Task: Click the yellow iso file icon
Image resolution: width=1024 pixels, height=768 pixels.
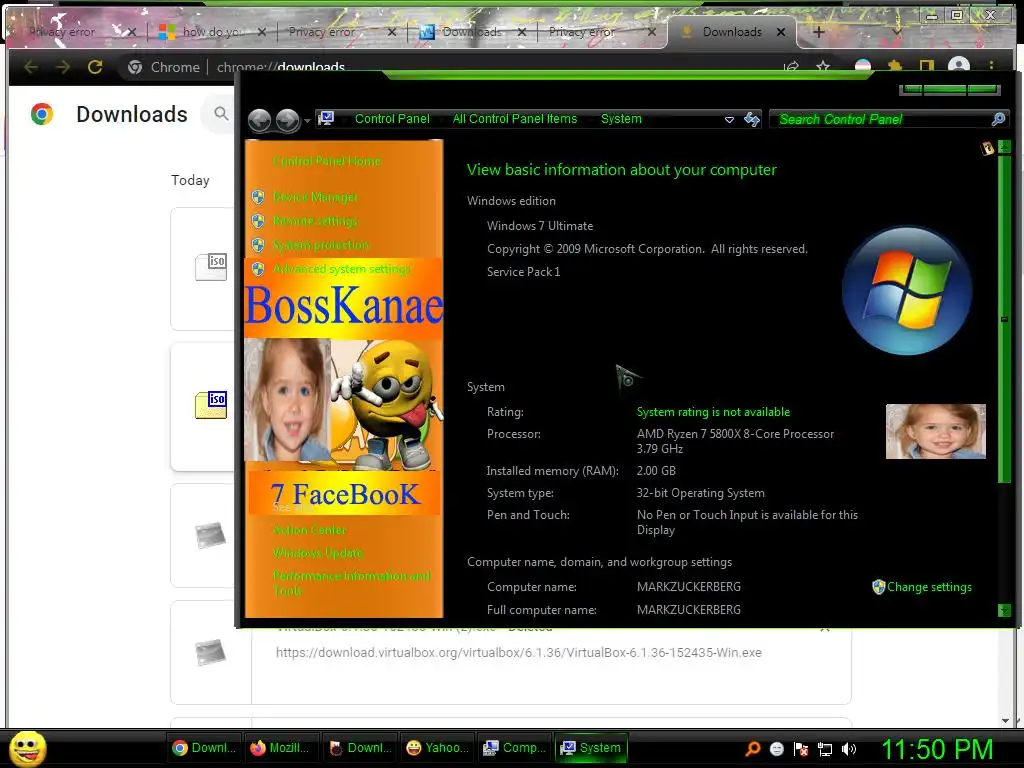Action: click(211, 405)
